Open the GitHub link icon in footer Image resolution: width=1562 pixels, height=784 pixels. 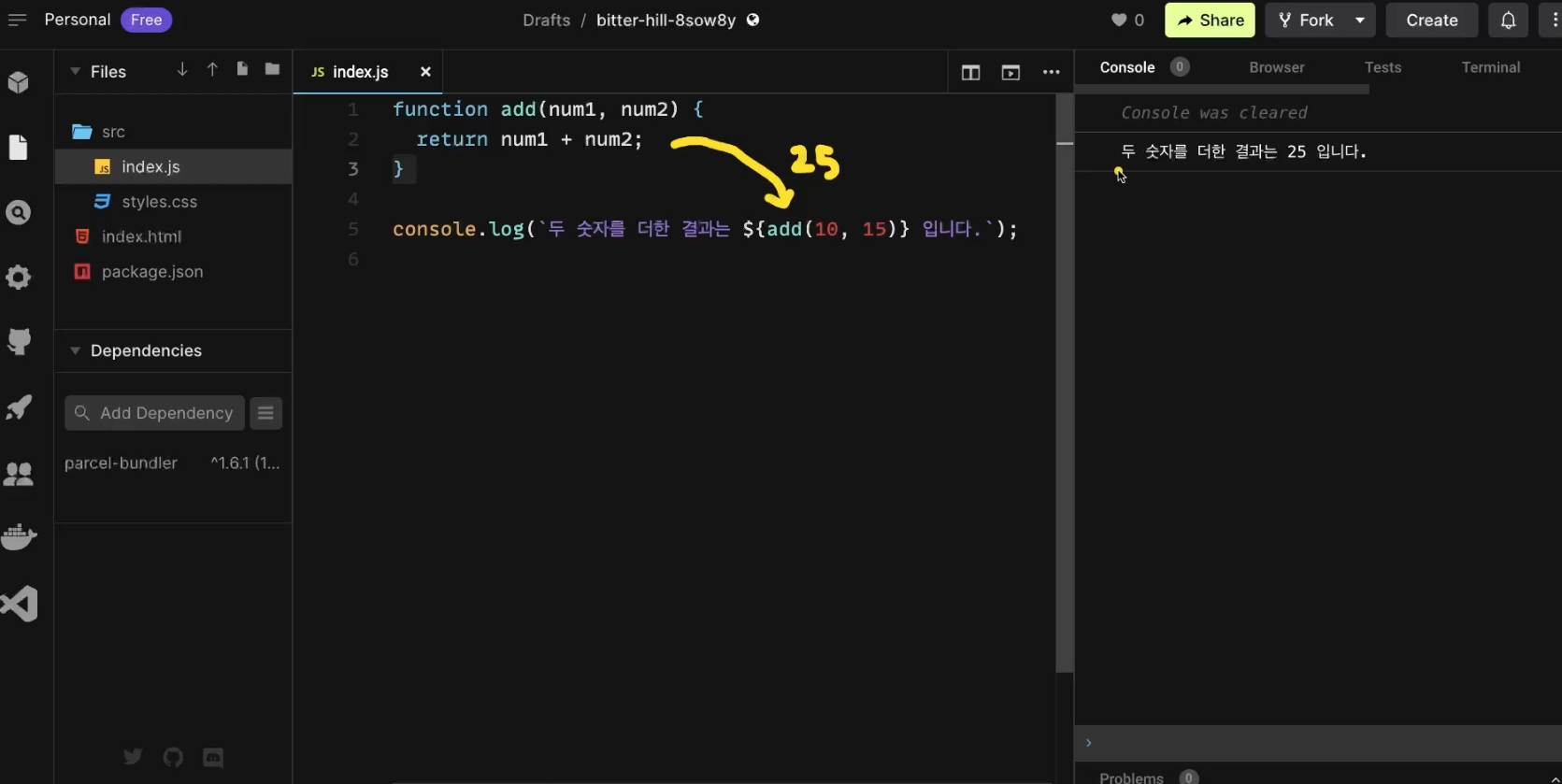tap(173, 757)
